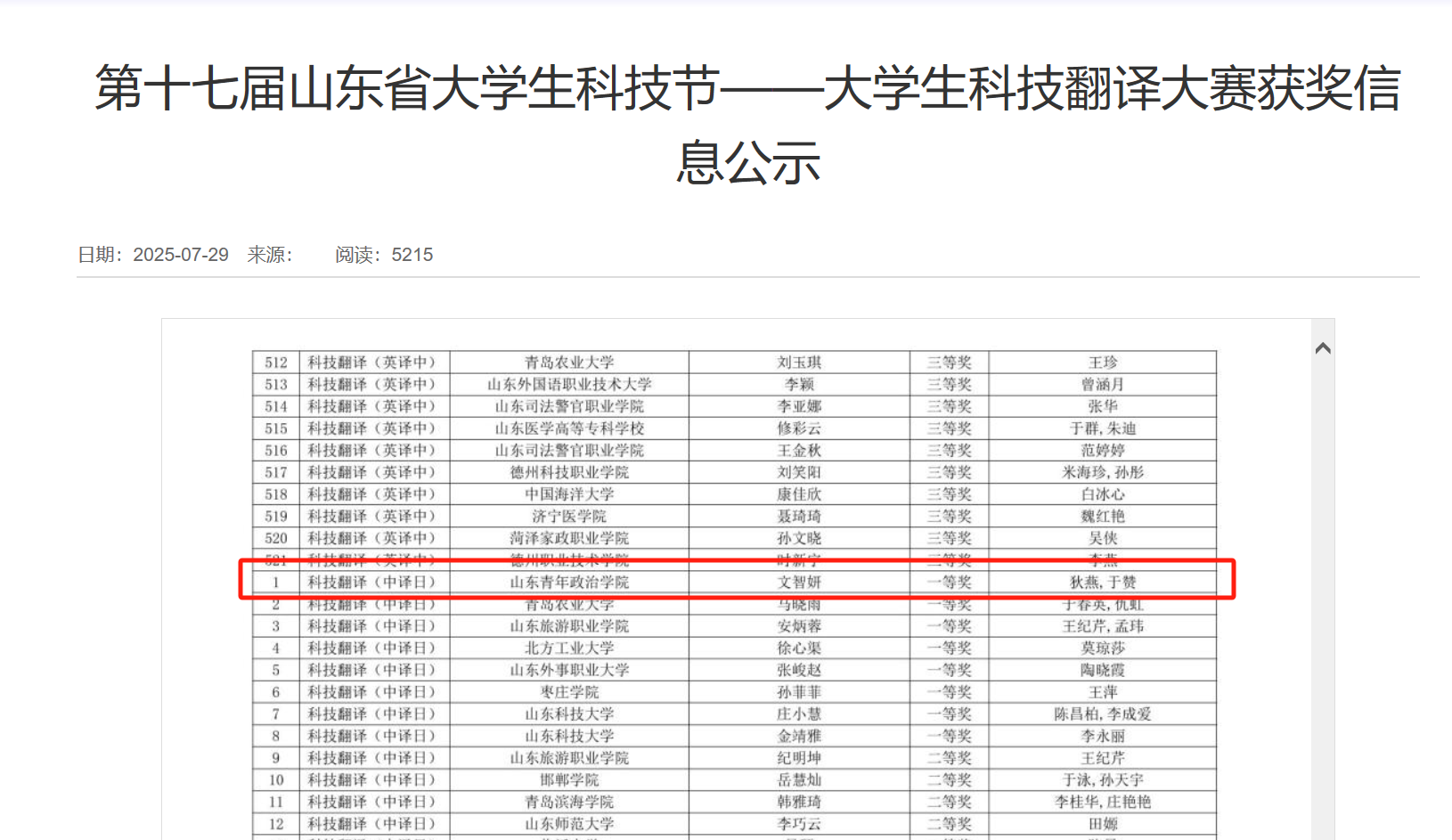Screen dimensions: 1452x840
Task: Click the 菏泽家政职业学院 school cell
Action: pyautogui.click(x=569, y=538)
